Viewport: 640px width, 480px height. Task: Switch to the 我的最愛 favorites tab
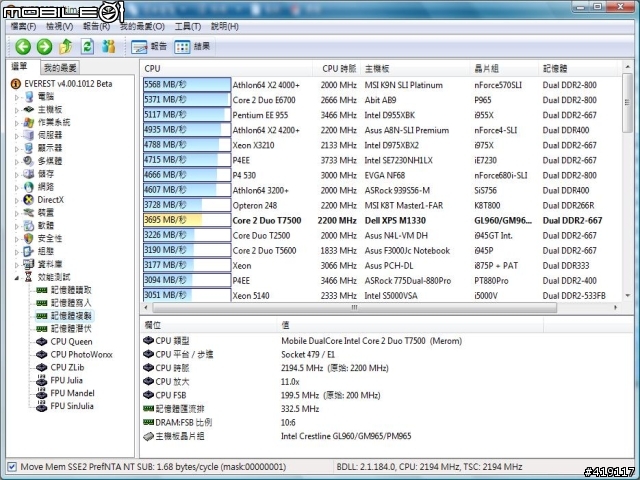coord(60,68)
